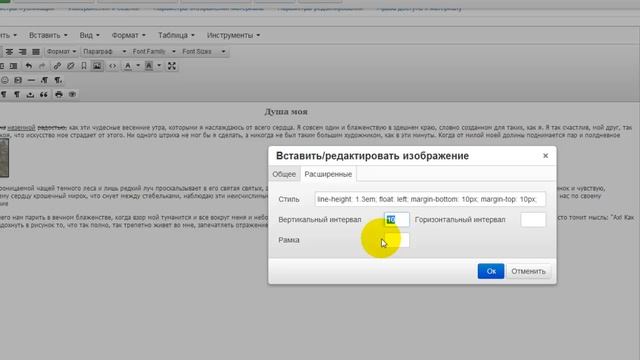Click the background color A icon
This screenshot has width=640, height=360.
click(x=149, y=66)
